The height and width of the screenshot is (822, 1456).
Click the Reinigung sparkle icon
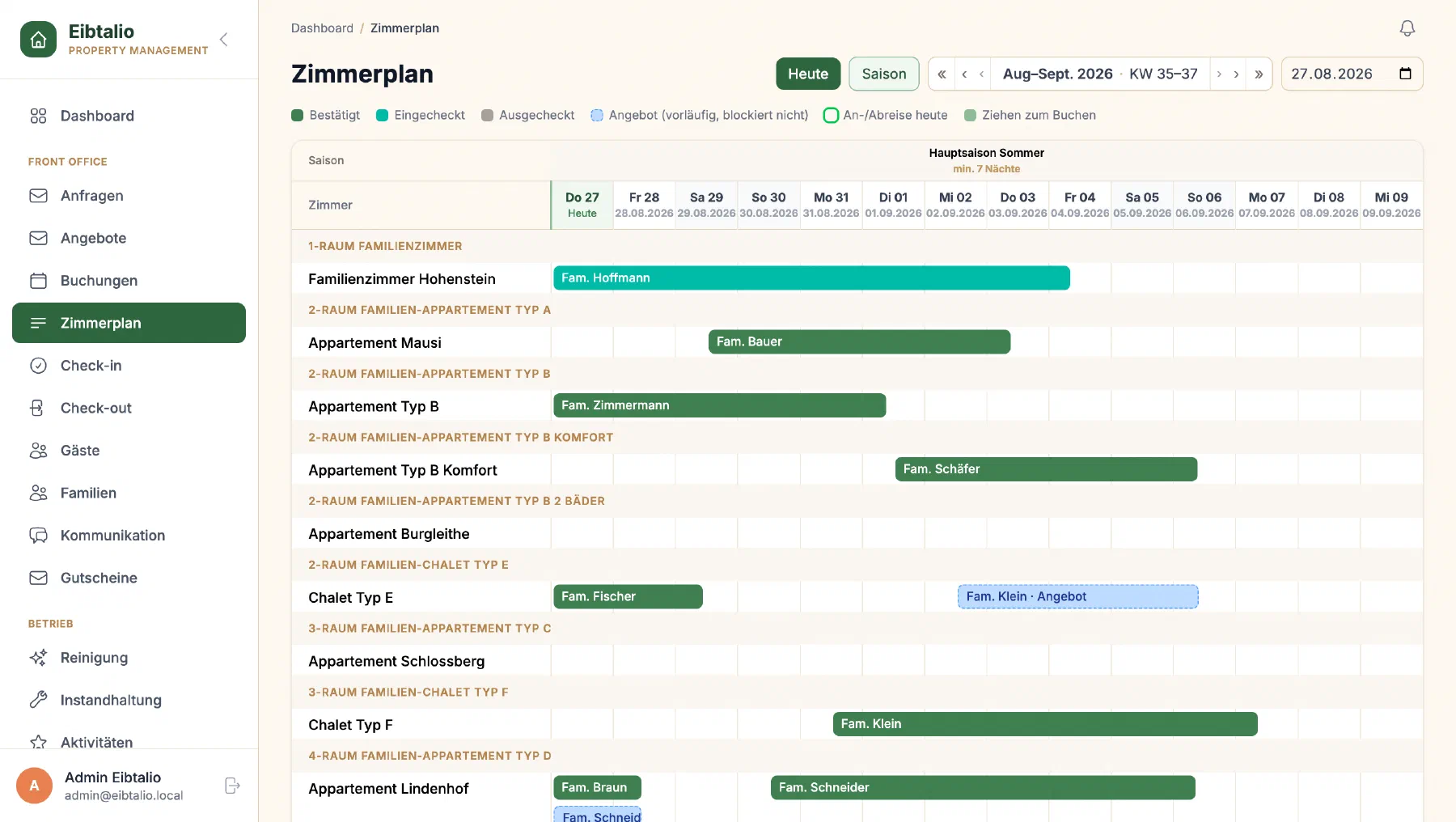click(x=38, y=658)
